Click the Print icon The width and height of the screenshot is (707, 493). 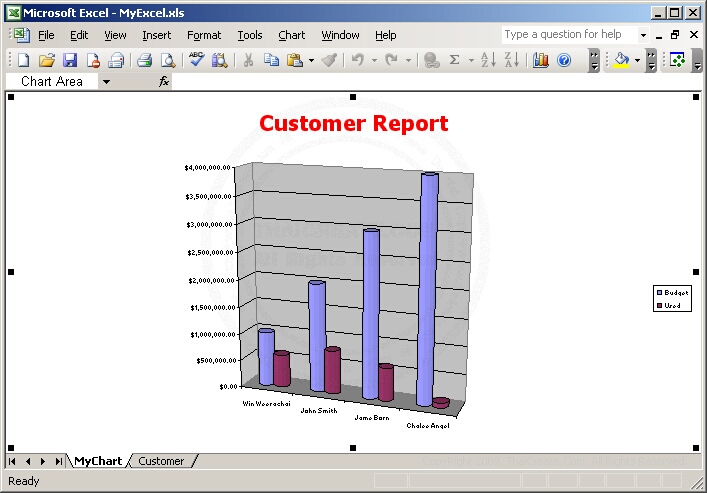pyautogui.click(x=144, y=60)
